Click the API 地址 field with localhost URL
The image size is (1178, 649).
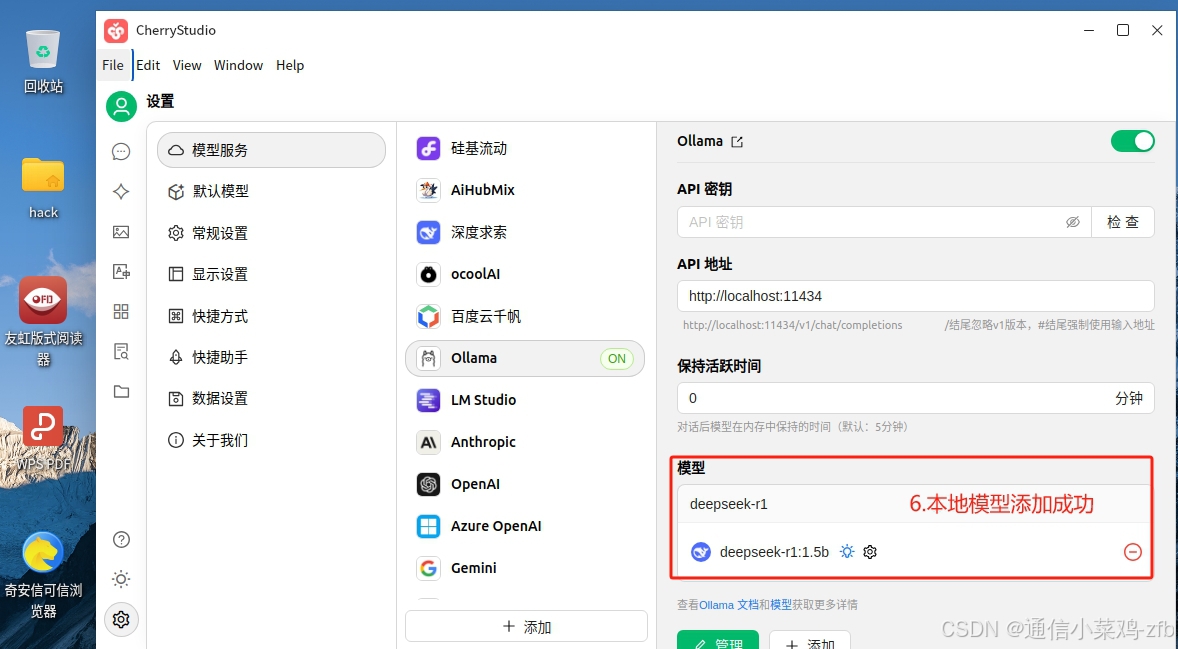[916, 296]
